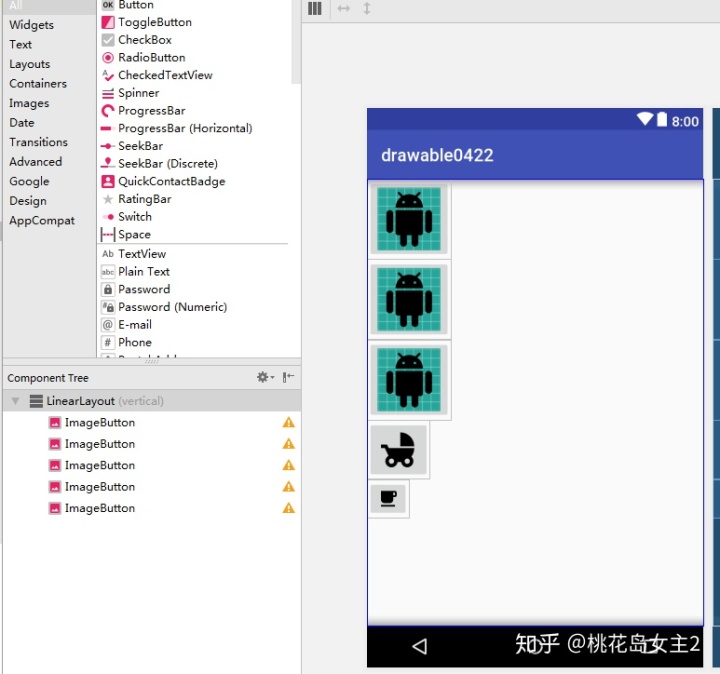
Task: Select the Button OK palette icon
Action: pyautogui.click(x=107, y=5)
